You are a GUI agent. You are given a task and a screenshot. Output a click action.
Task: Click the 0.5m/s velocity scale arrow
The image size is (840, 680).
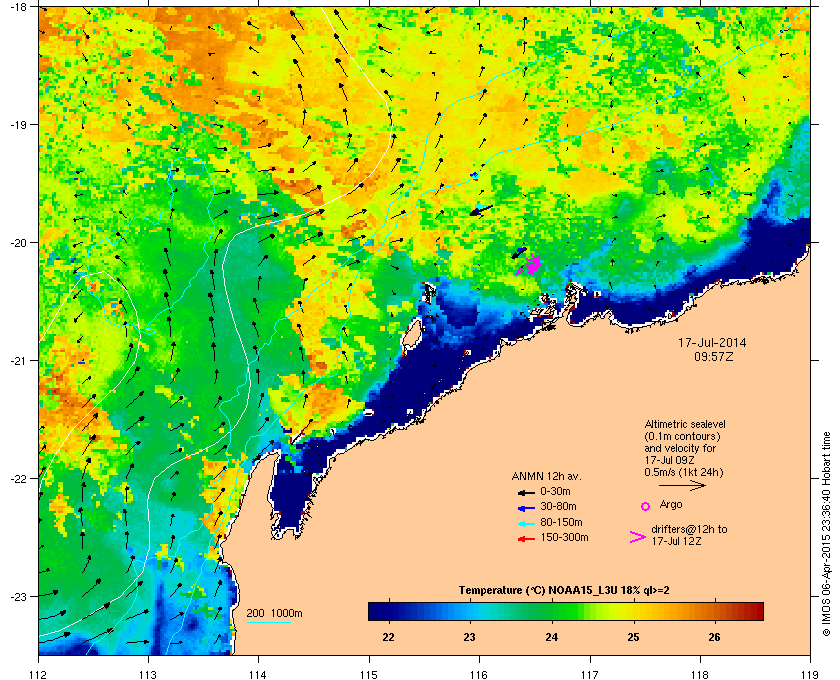pyautogui.click(x=682, y=486)
